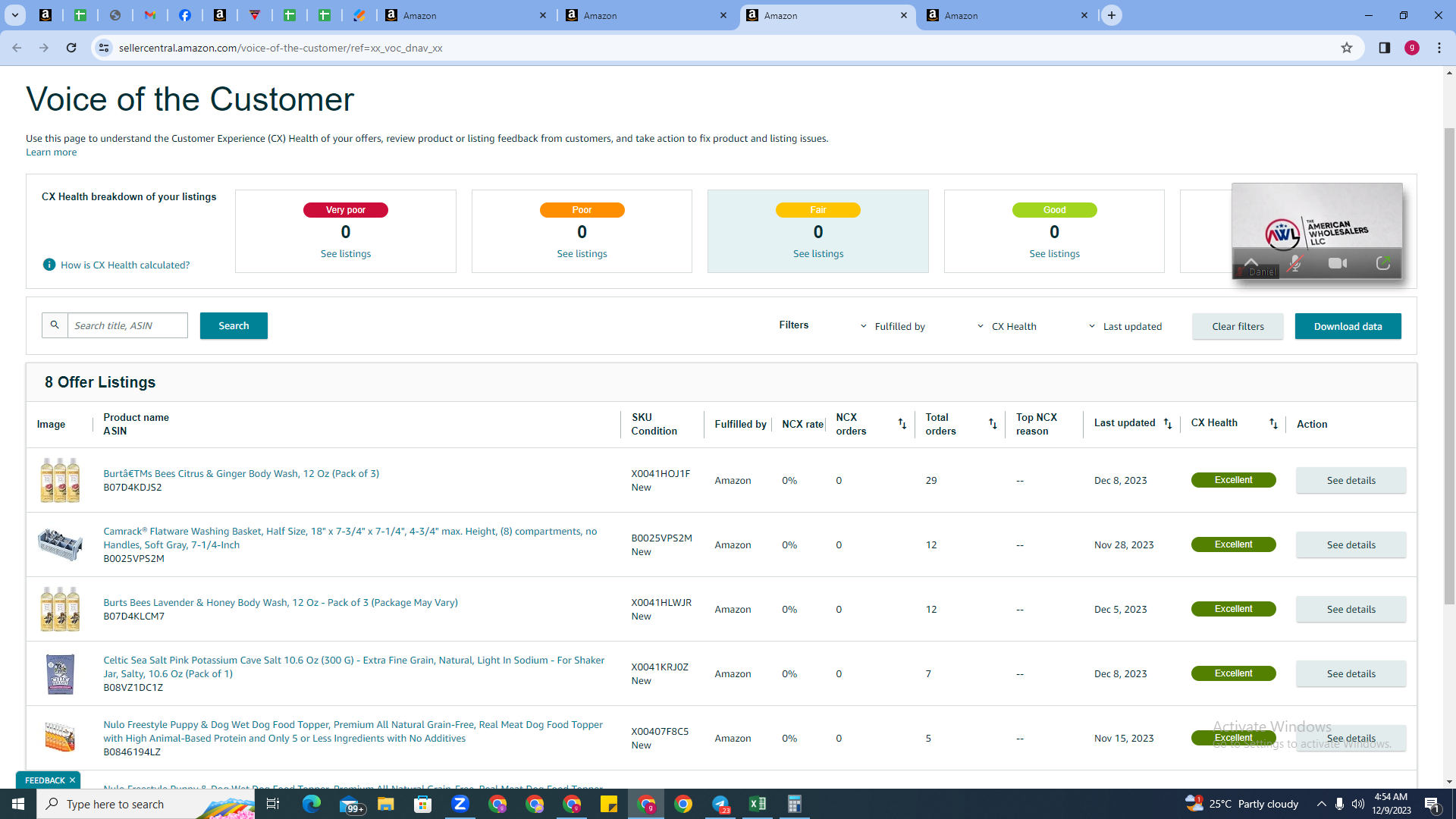Open the Chrome three-dot menu

(1439, 48)
